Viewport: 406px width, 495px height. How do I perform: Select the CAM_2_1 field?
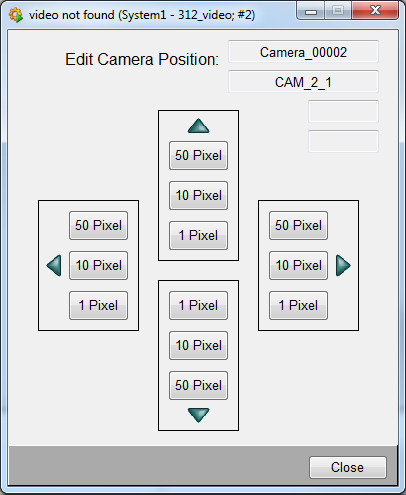point(303,82)
